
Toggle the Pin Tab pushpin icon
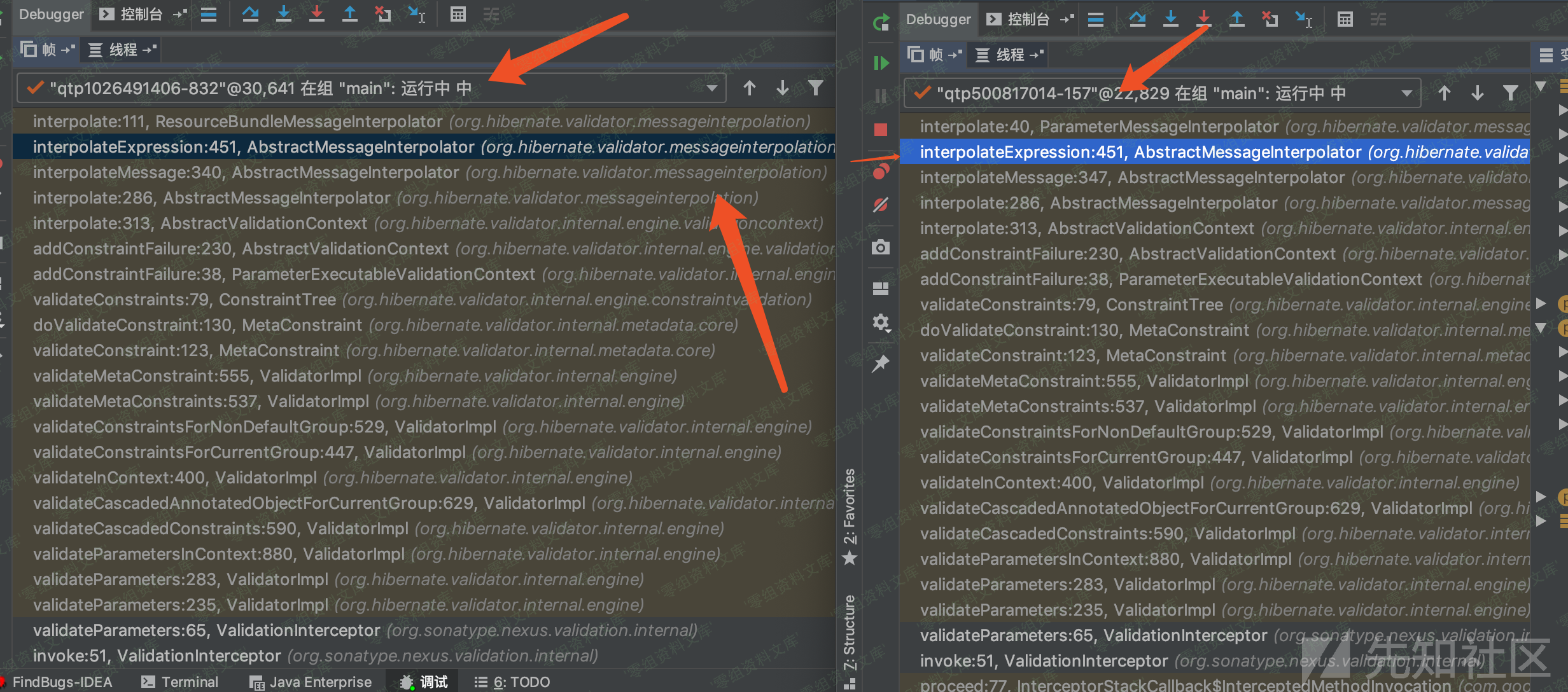(x=881, y=364)
